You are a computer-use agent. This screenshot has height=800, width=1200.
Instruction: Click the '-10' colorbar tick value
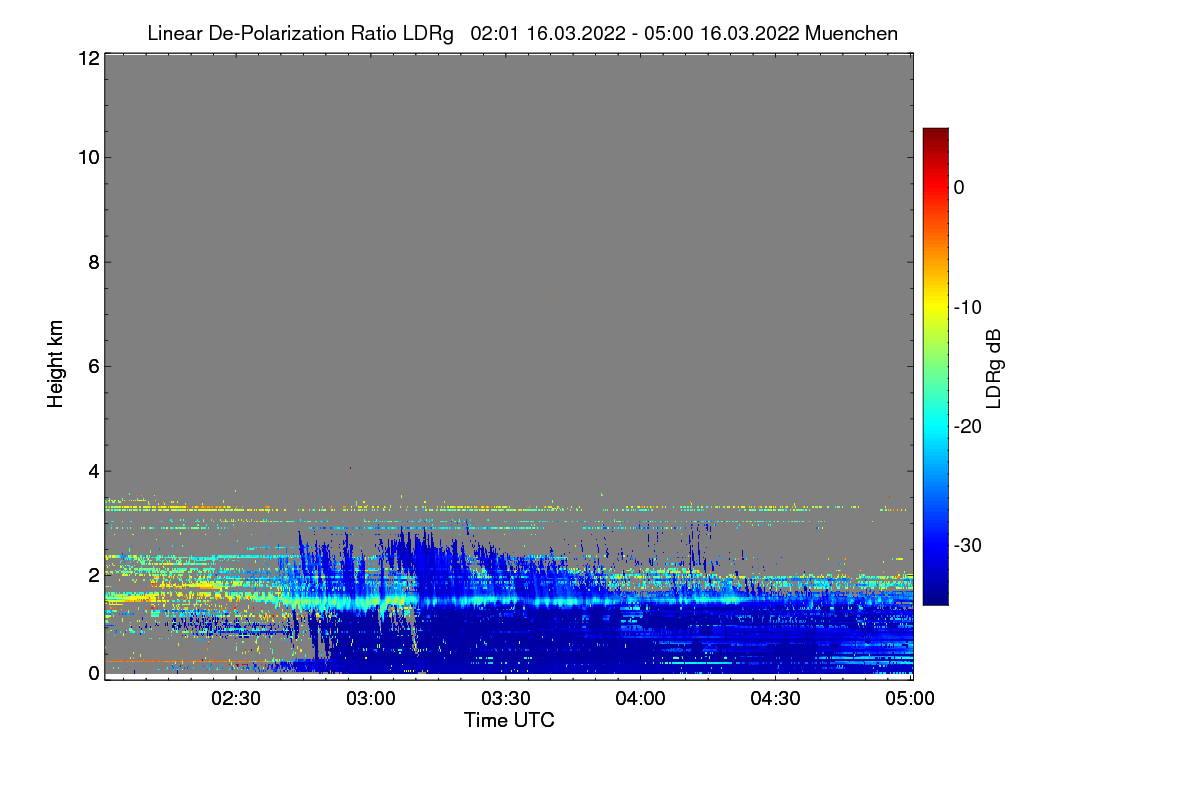point(968,307)
